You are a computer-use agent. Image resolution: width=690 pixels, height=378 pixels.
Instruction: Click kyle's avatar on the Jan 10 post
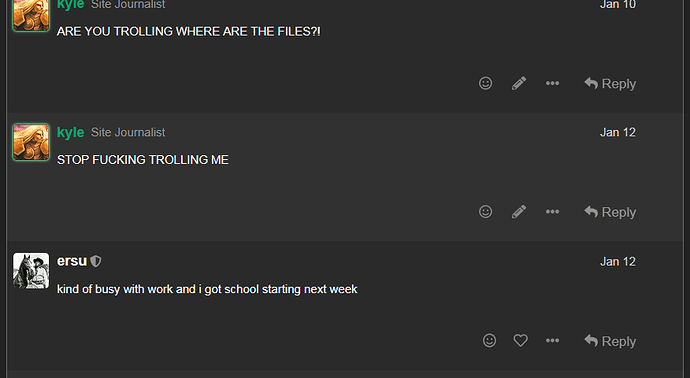tap(31, 15)
